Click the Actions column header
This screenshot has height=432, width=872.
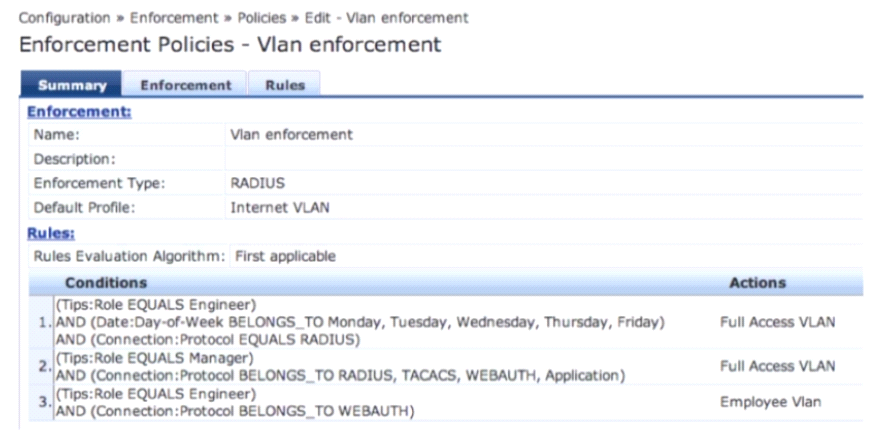757,283
